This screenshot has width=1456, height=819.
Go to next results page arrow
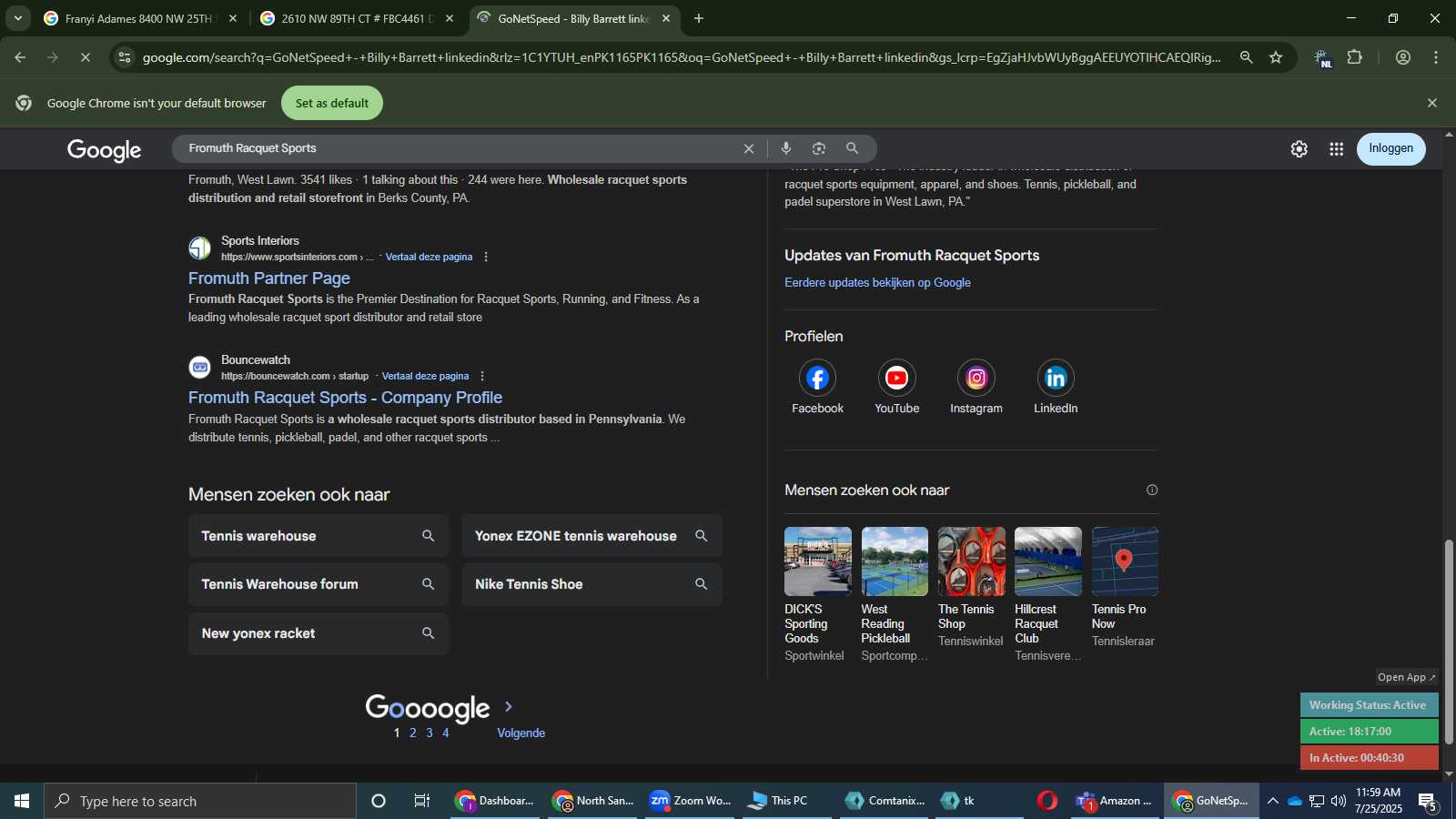[x=508, y=706]
